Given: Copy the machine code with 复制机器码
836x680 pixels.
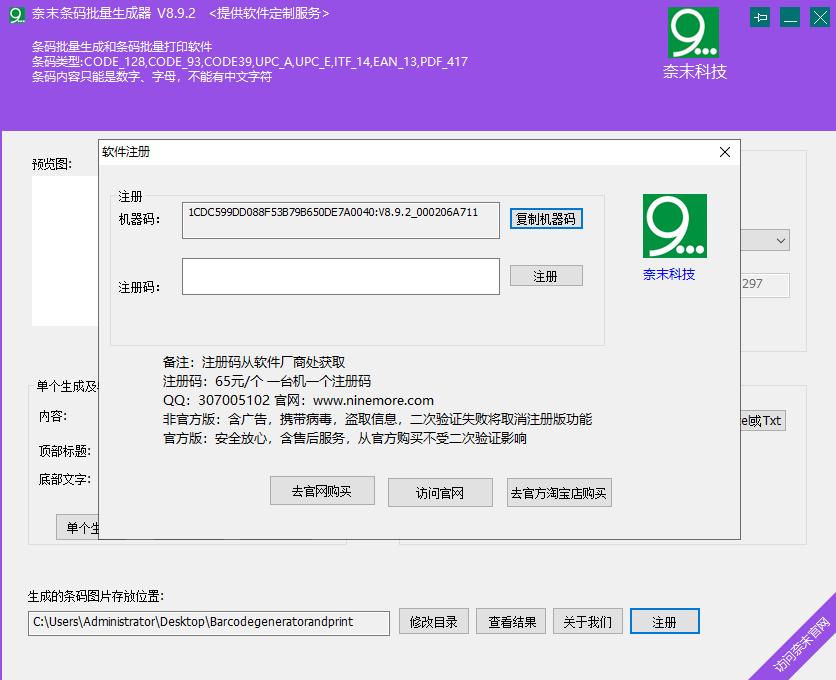Looking at the screenshot, I should pyautogui.click(x=546, y=219).
